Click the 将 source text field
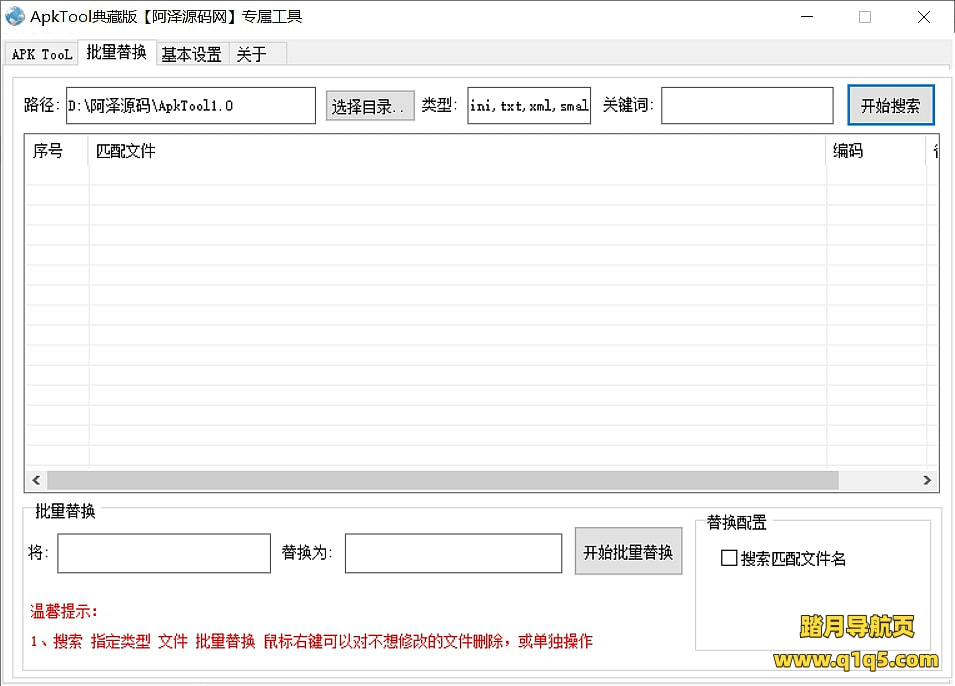The image size is (955, 686). point(164,553)
